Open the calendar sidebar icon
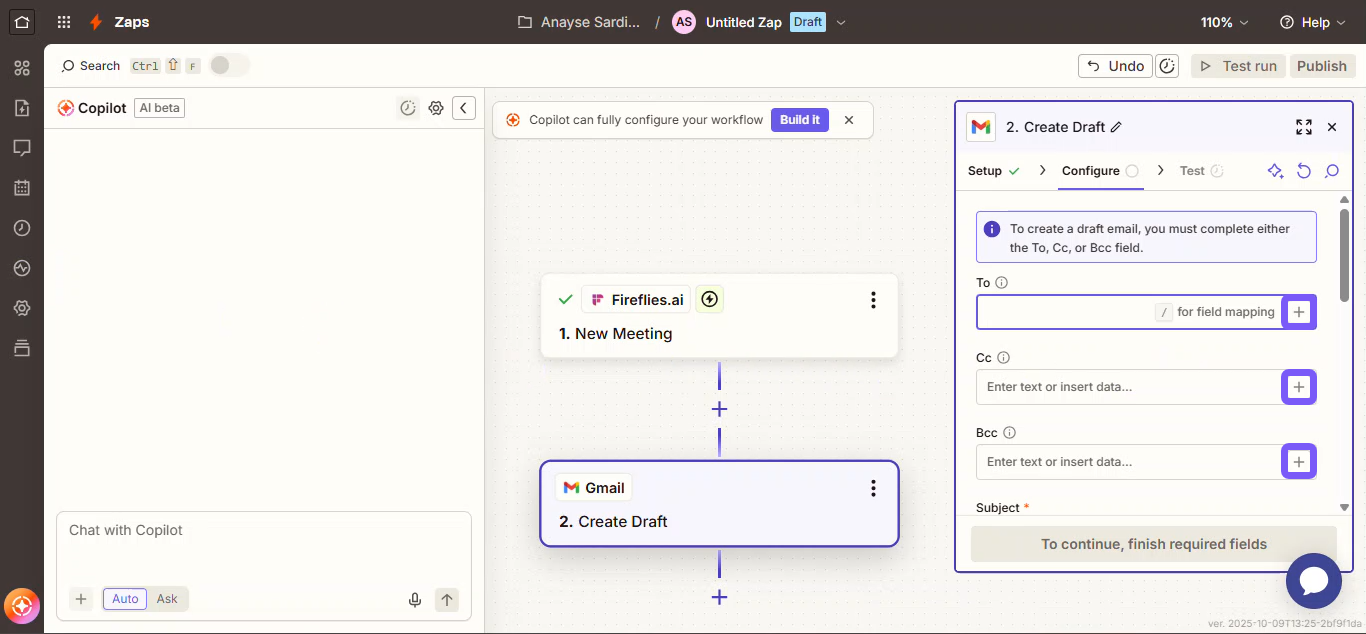The width and height of the screenshot is (1366, 634). [x=22, y=188]
